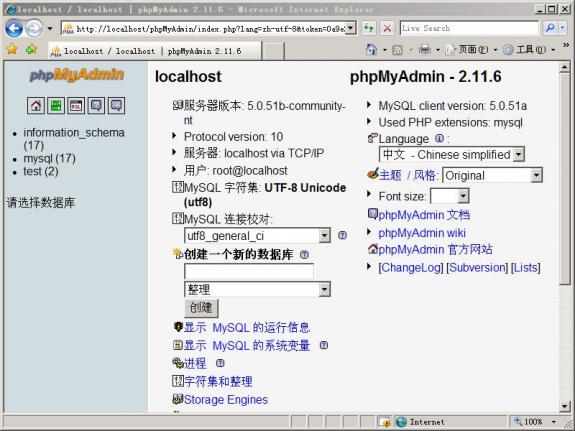
Task: Open the zoom level 100% dropdown
Action: pos(554,422)
